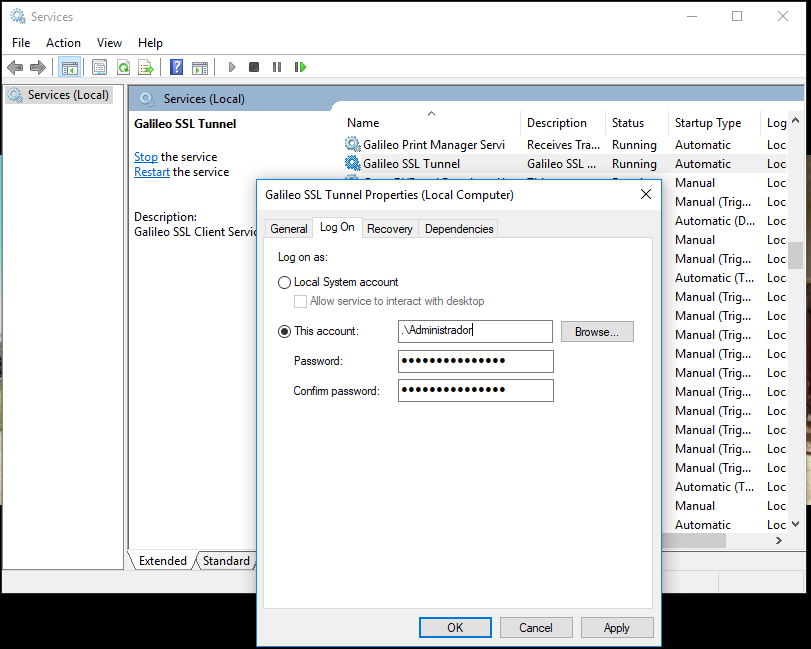Sort by the Log column header
Screen dimensions: 811x649
coord(774,123)
